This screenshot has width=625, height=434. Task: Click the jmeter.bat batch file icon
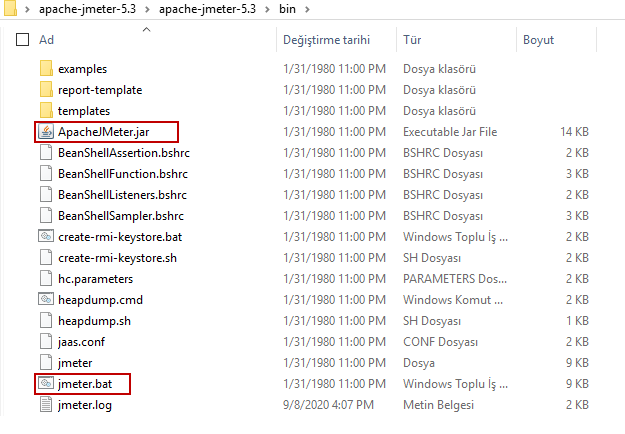[x=46, y=383]
